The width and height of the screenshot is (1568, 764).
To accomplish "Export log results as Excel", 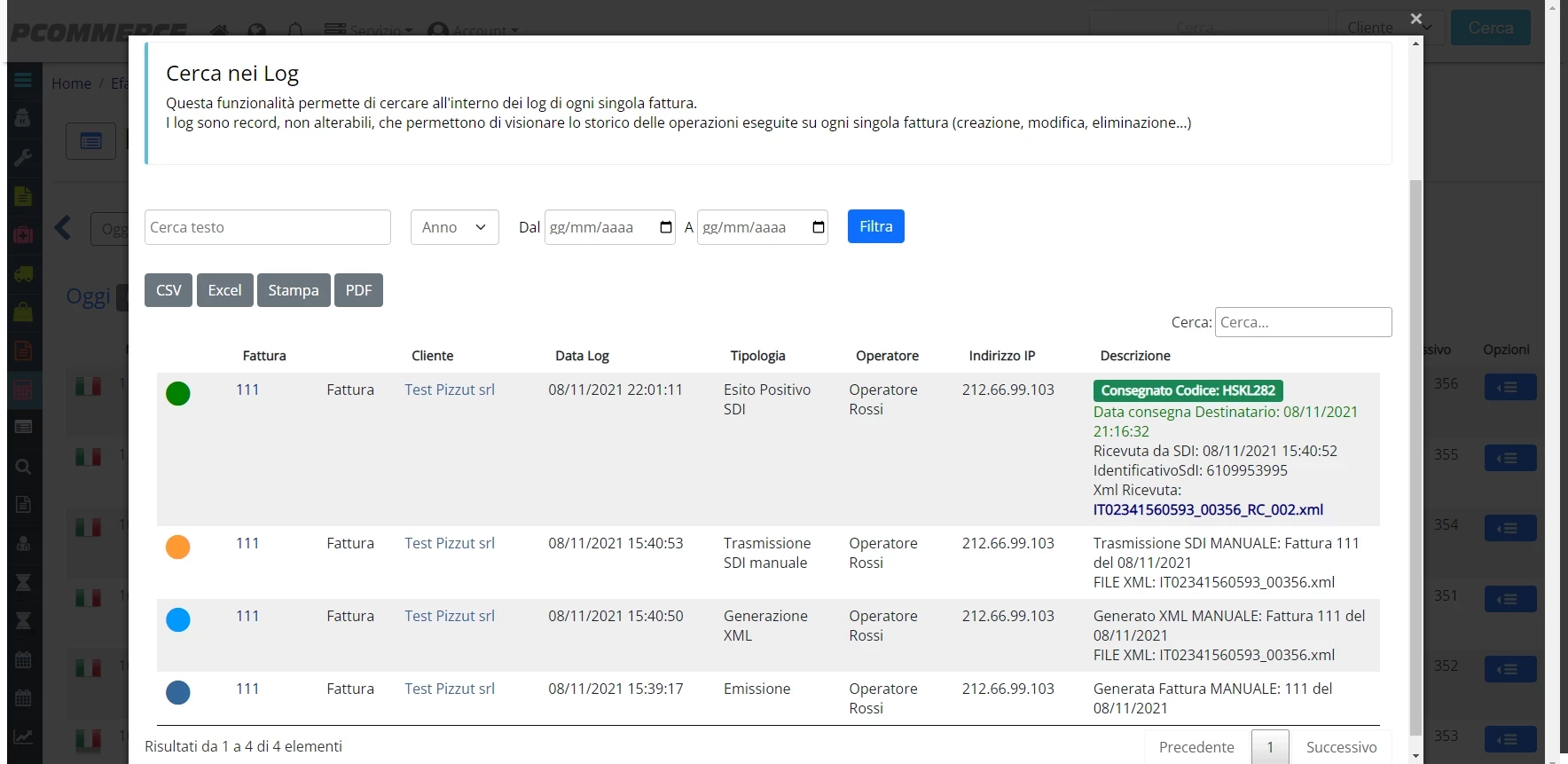I will point(224,290).
